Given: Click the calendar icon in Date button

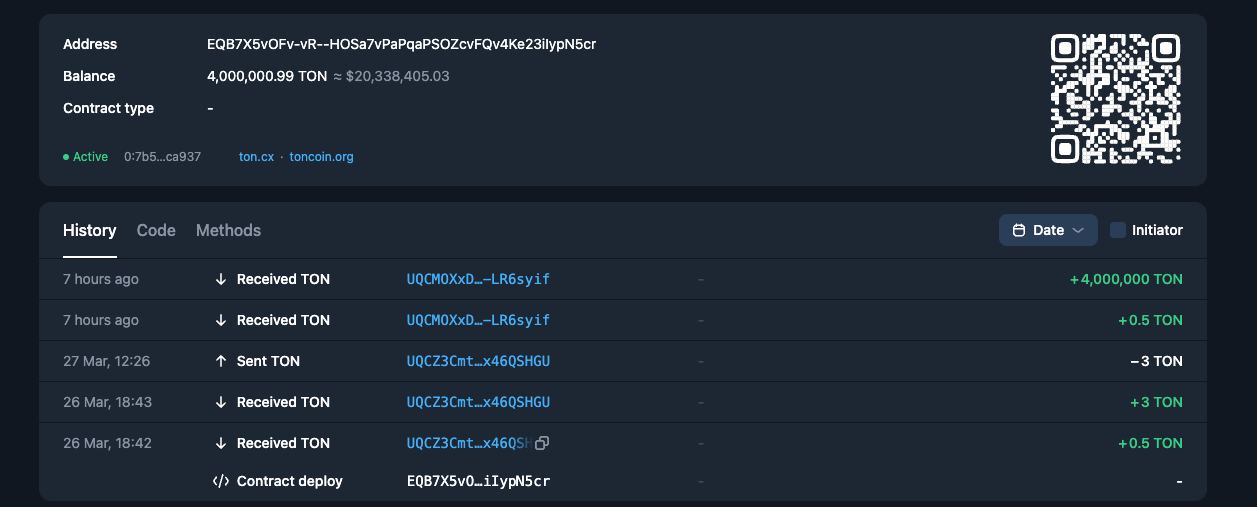Looking at the screenshot, I should click(1019, 230).
